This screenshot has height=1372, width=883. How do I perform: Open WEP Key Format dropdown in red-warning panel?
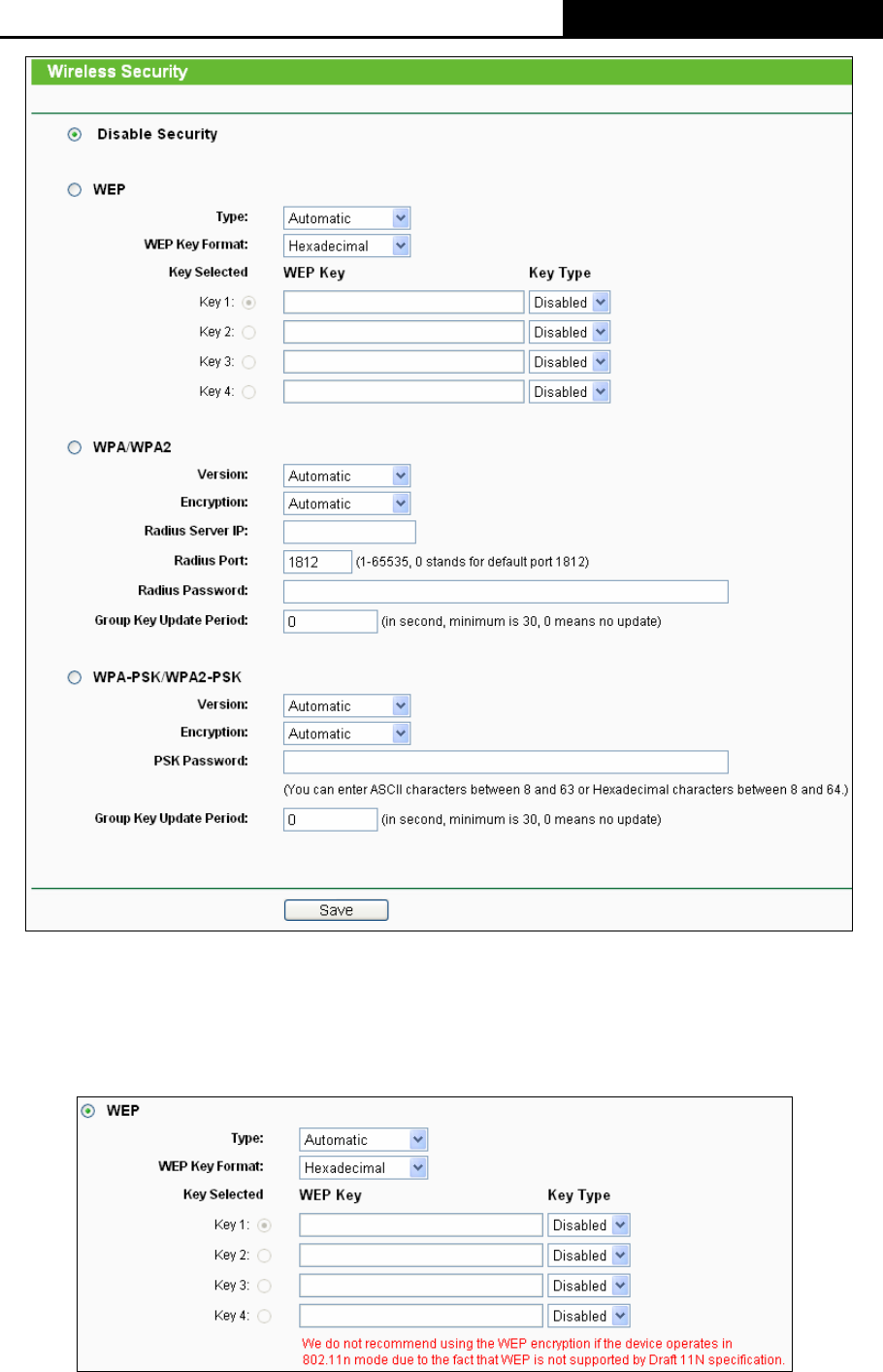(x=364, y=1168)
